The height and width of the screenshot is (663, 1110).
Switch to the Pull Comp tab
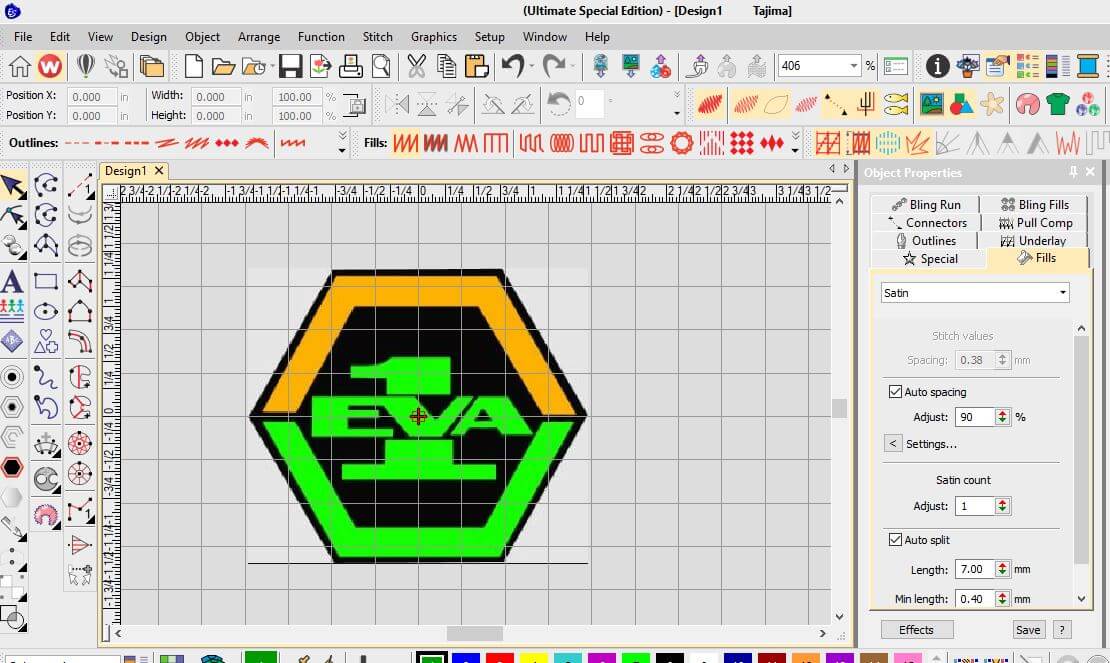point(1036,222)
